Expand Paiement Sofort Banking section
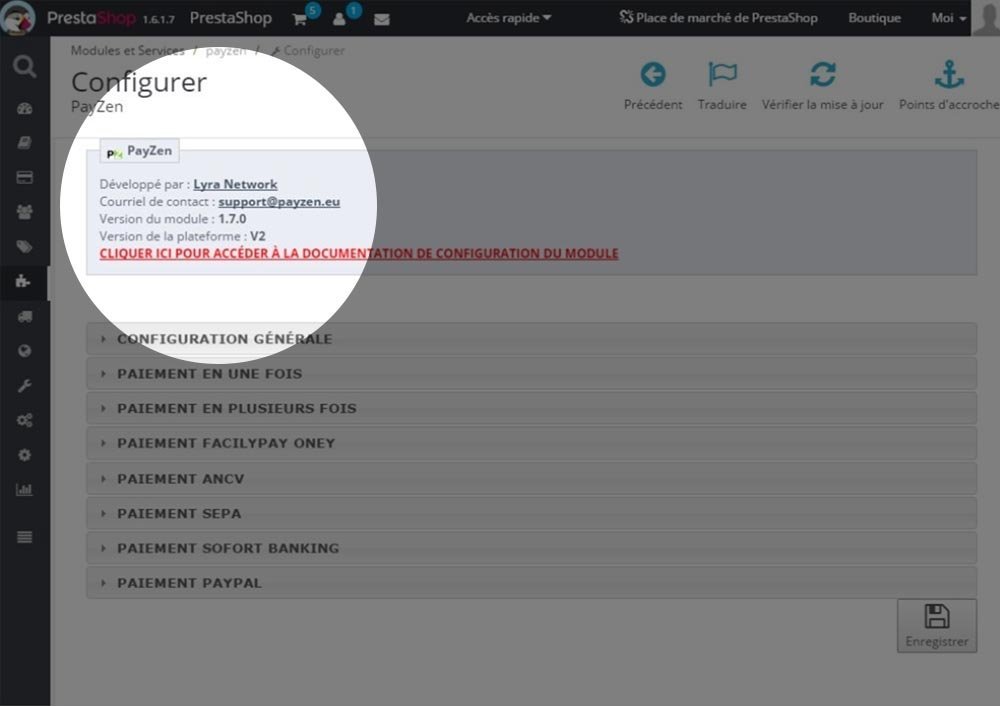1000x706 pixels. pyautogui.click(x=531, y=548)
